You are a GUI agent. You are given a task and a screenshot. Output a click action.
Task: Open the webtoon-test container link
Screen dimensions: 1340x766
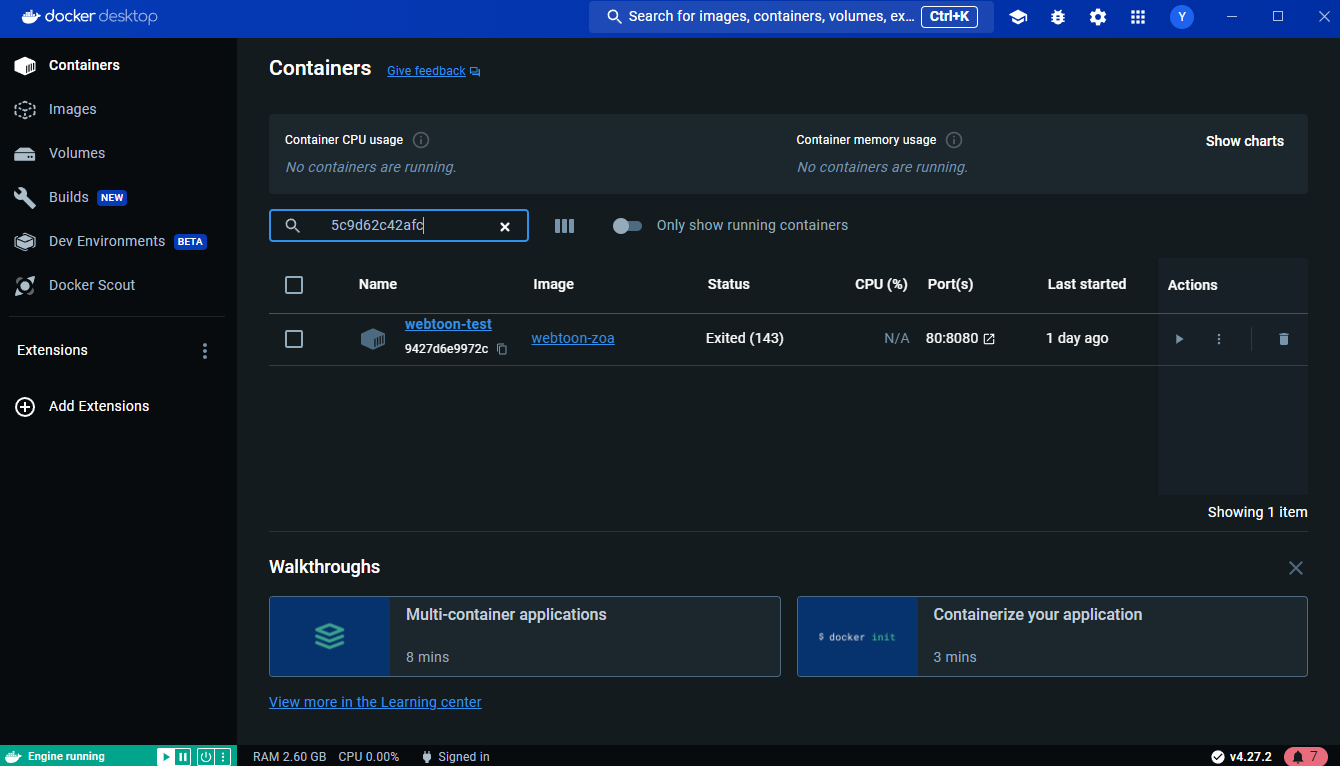coord(448,324)
